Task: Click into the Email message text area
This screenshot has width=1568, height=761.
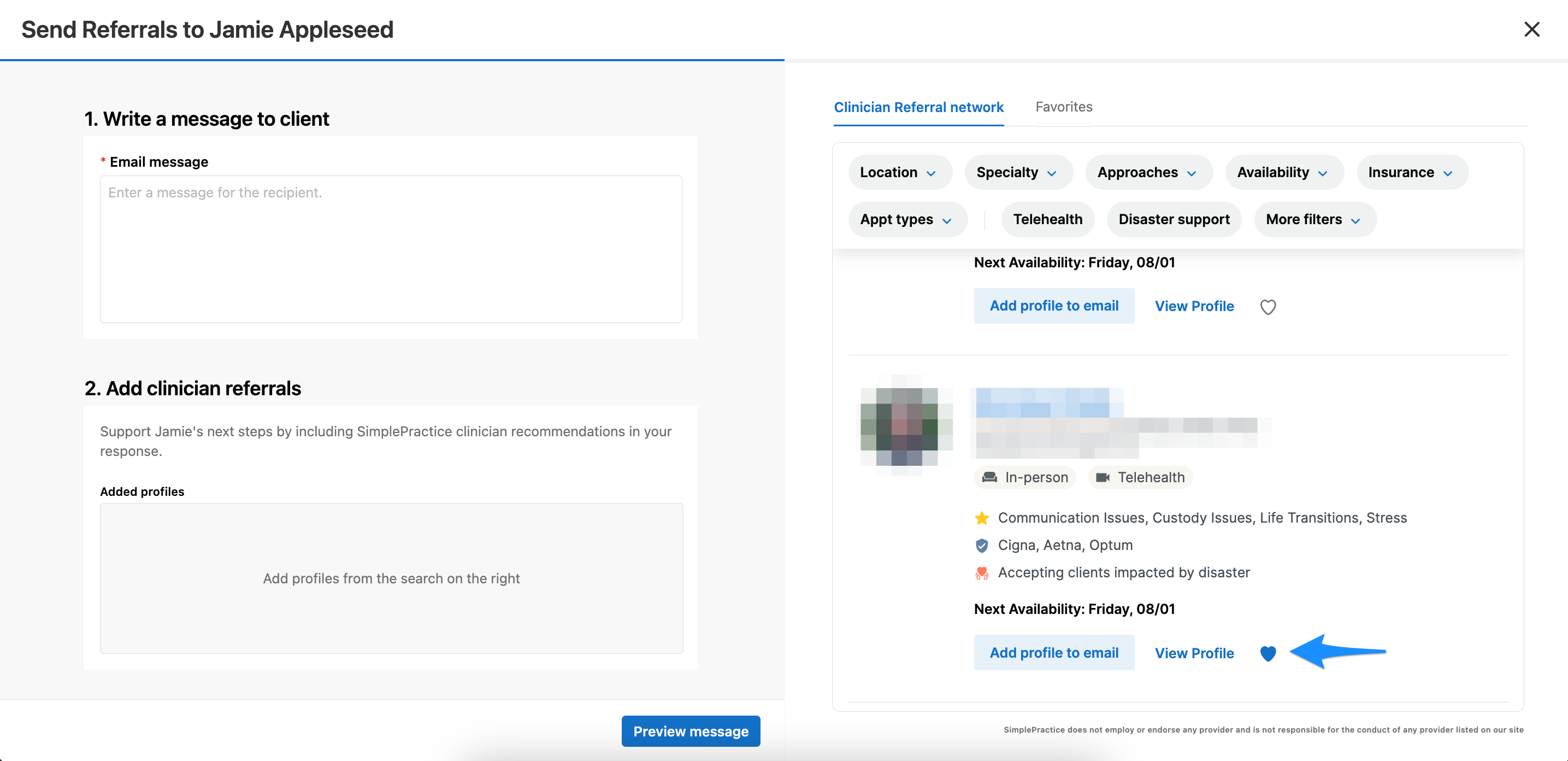Action: pyautogui.click(x=391, y=249)
